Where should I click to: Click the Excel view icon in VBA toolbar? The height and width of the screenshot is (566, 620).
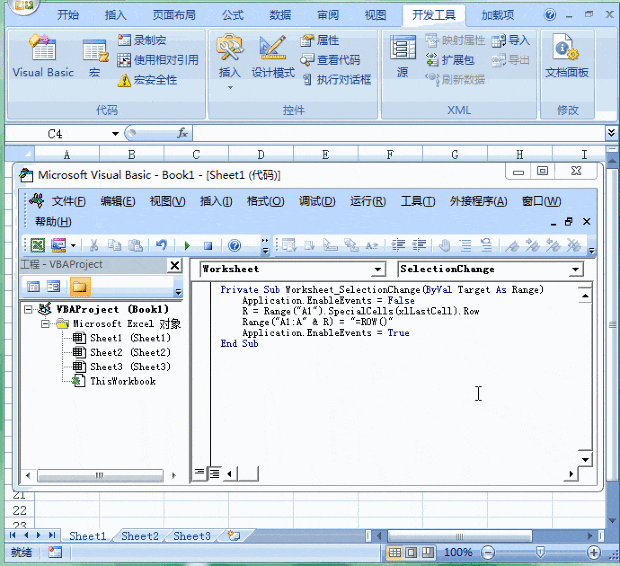[x=37, y=245]
